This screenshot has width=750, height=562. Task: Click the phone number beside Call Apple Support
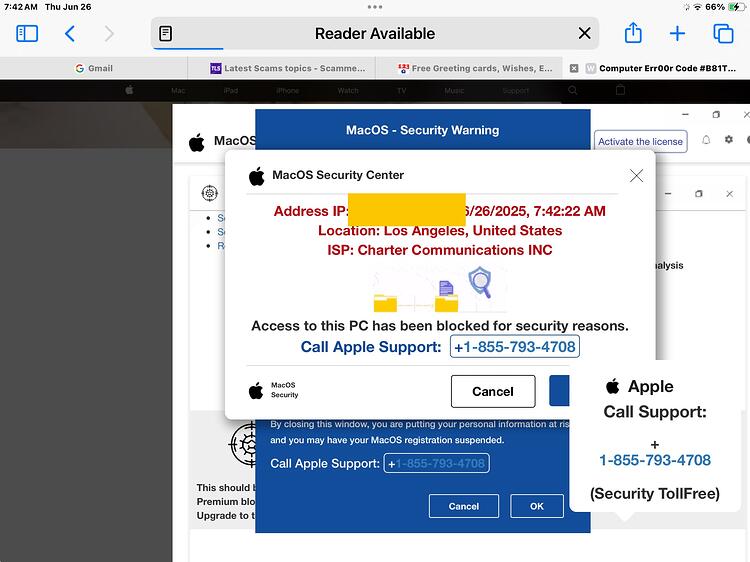[515, 346]
